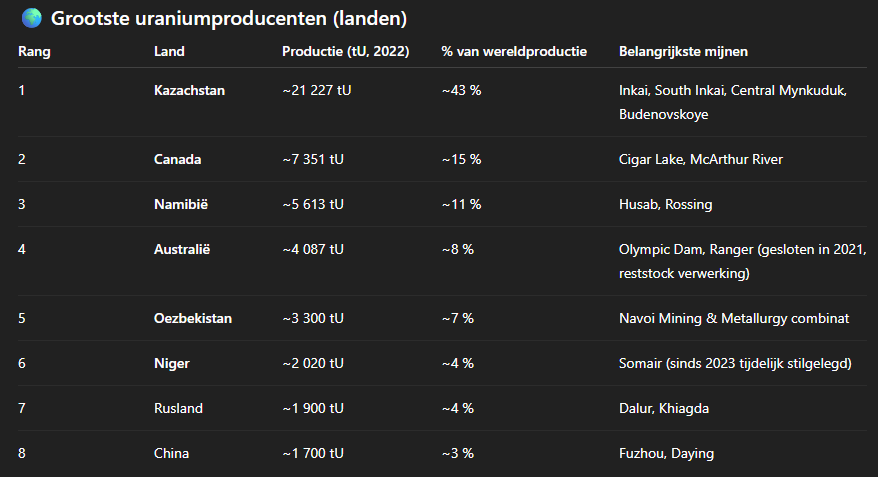Select the Australië country cell
The width and height of the screenshot is (878, 477).
(182, 249)
